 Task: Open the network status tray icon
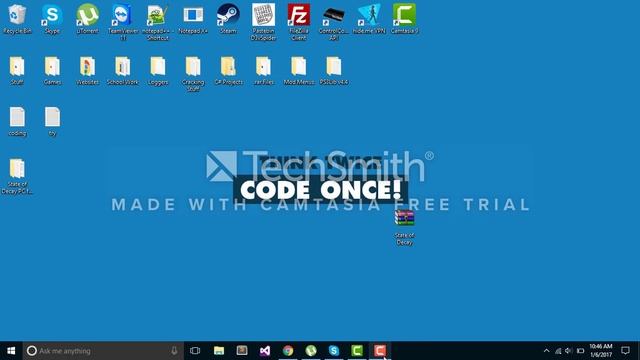558,351
